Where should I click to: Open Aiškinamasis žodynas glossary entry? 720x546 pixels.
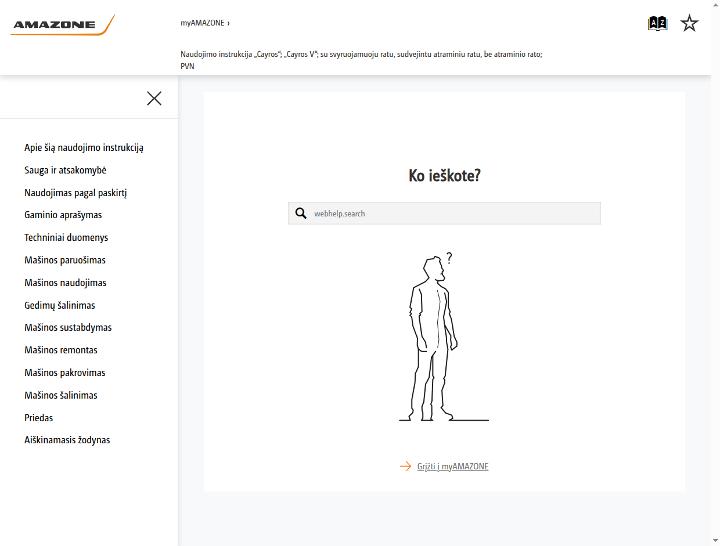click(67, 440)
